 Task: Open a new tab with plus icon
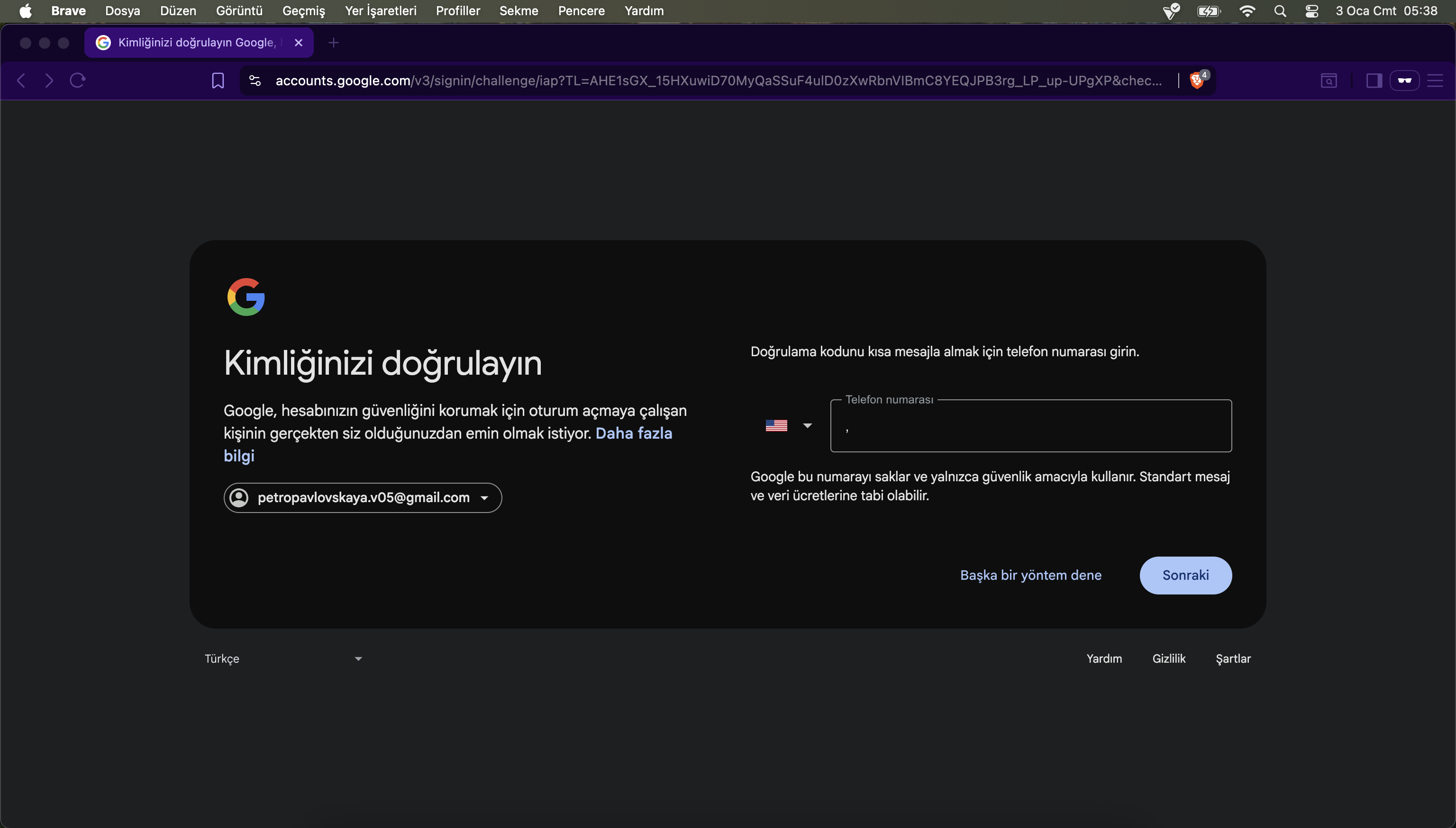click(333, 43)
